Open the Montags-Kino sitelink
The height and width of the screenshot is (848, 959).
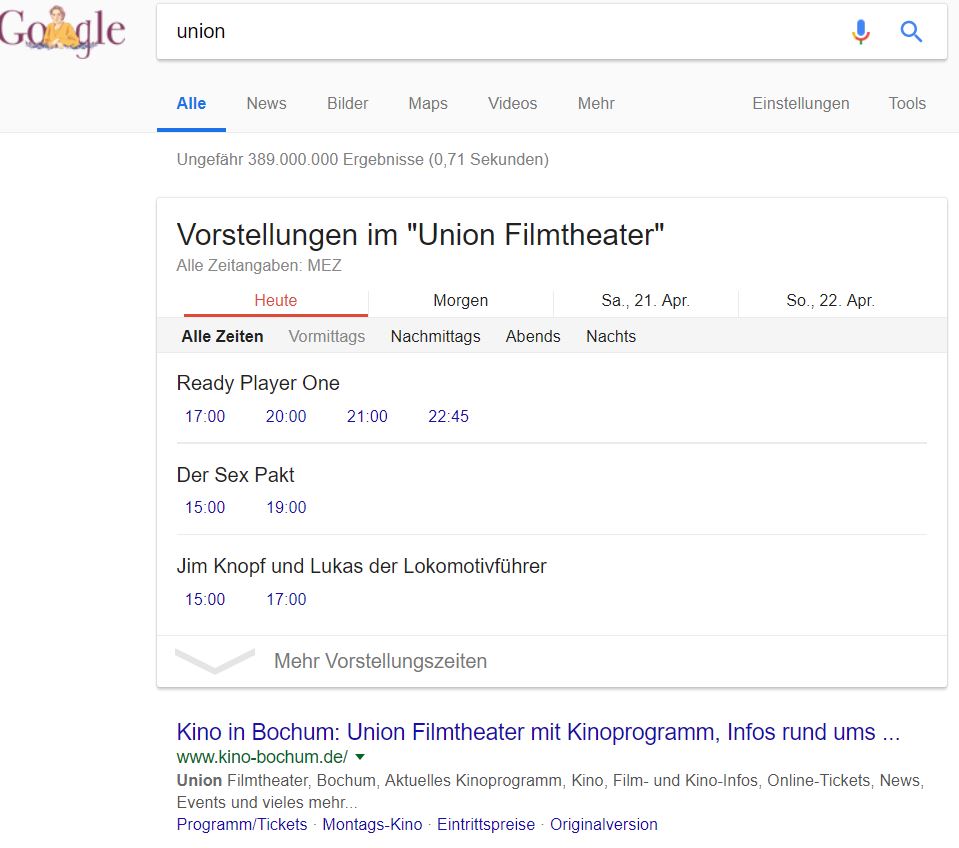pyautogui.click(x=372, y=824)
